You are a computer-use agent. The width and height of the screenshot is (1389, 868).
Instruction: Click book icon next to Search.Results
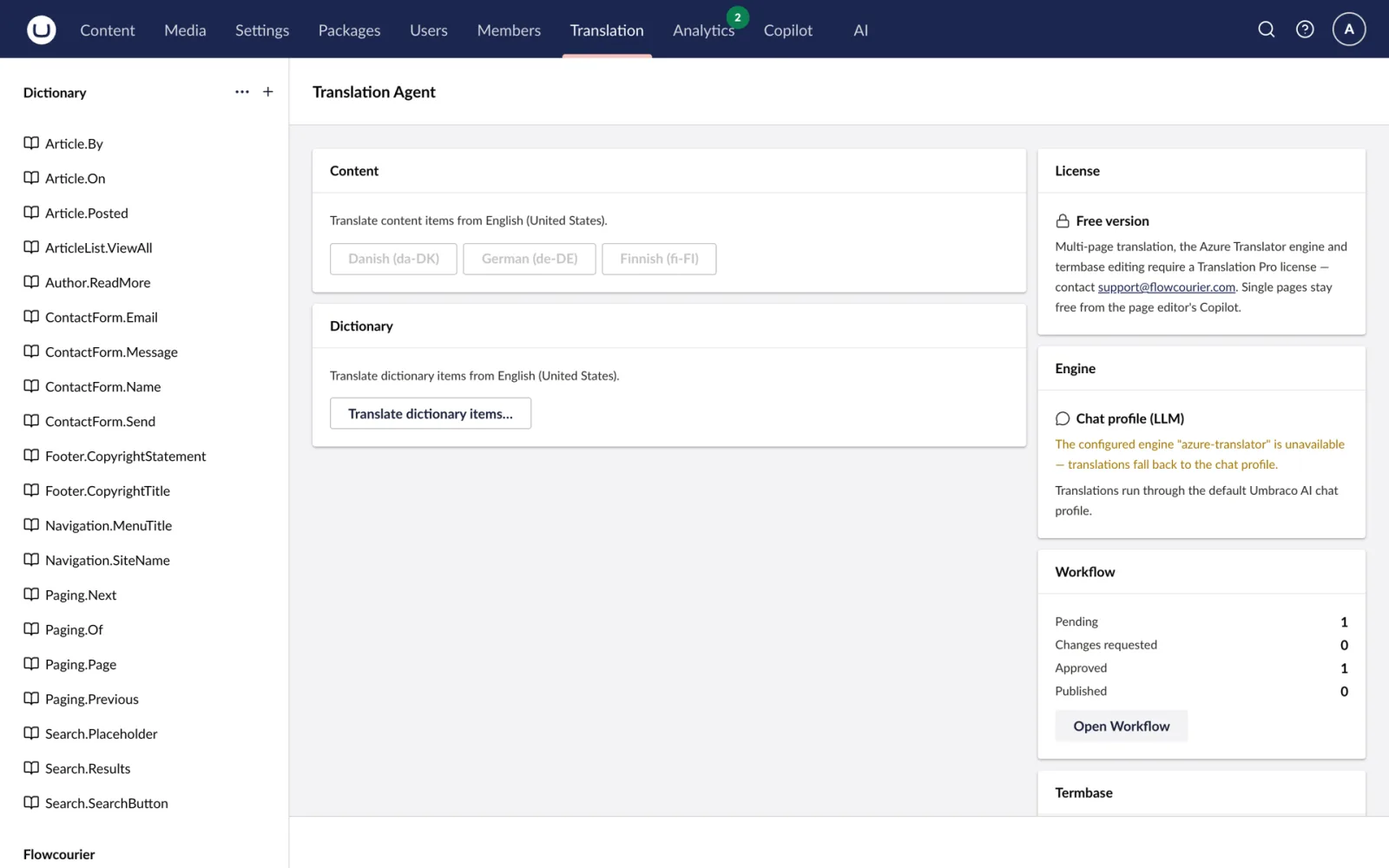[x=31, y=768]
